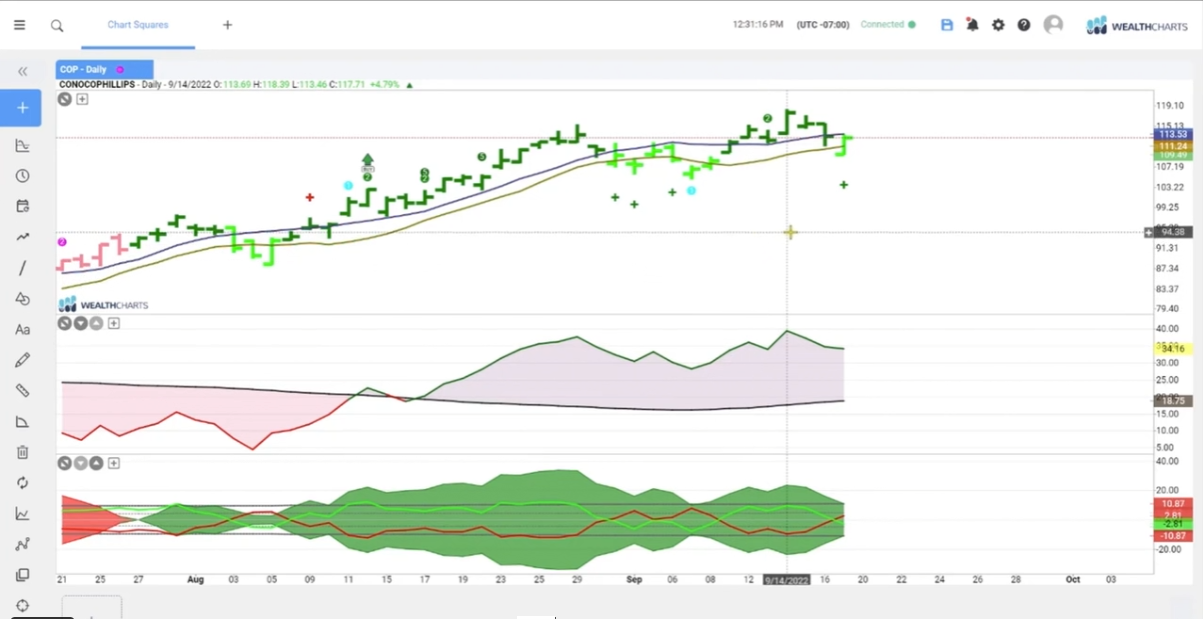
Task: Open the user profile avatar
Action: [x=1053, y=25]
